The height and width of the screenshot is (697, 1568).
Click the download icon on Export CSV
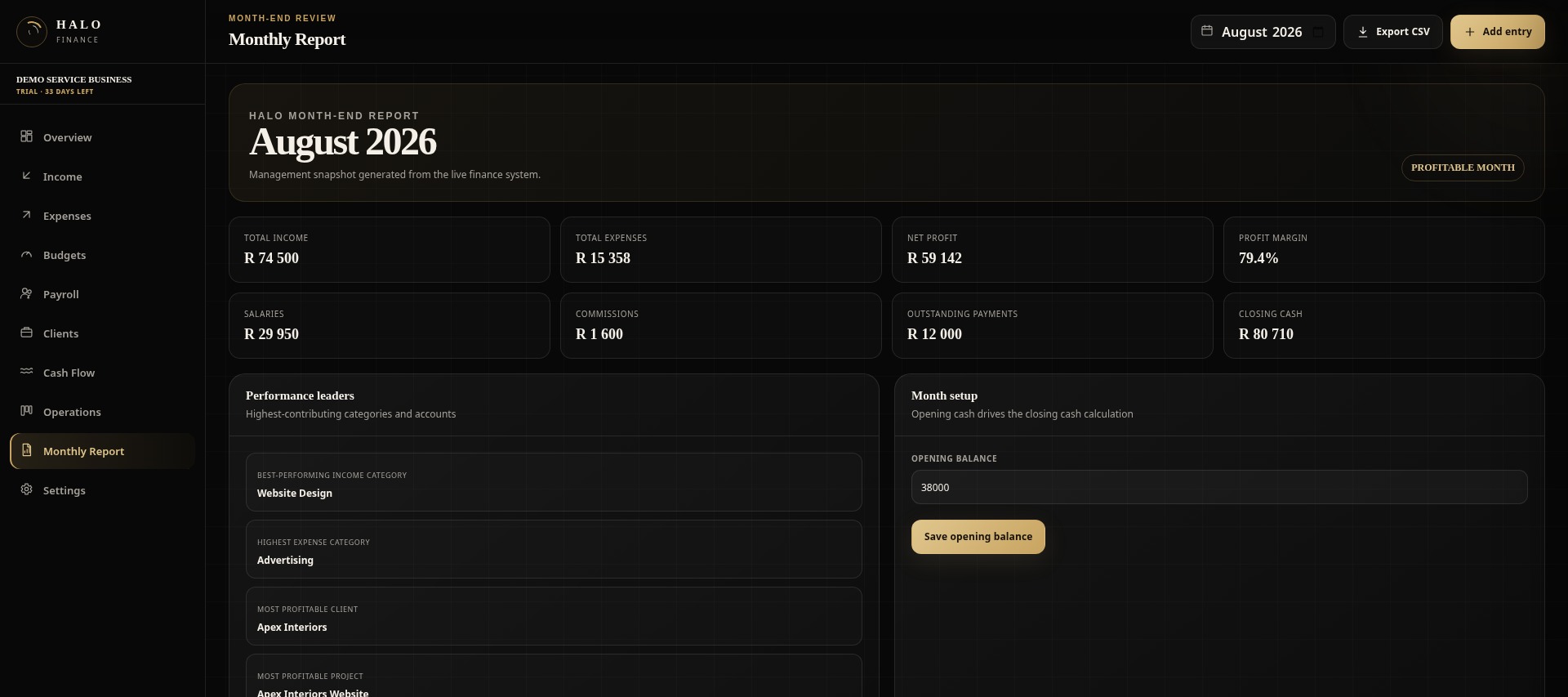1363,32
